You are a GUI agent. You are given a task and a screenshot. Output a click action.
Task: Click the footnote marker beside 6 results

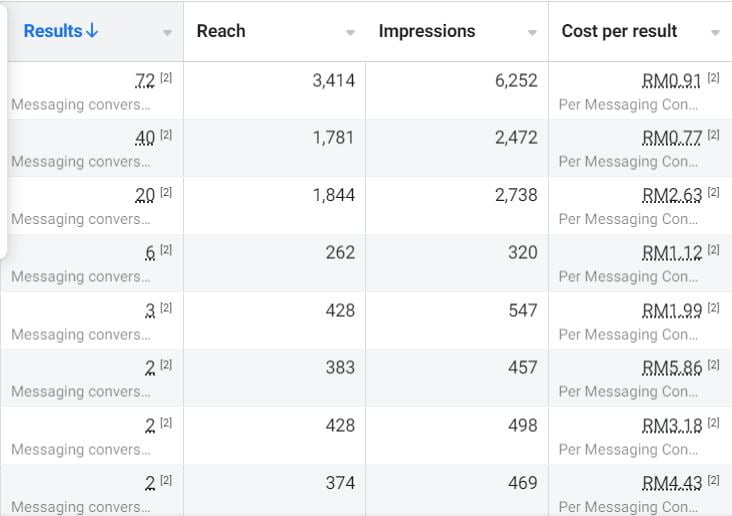(166, 250)
